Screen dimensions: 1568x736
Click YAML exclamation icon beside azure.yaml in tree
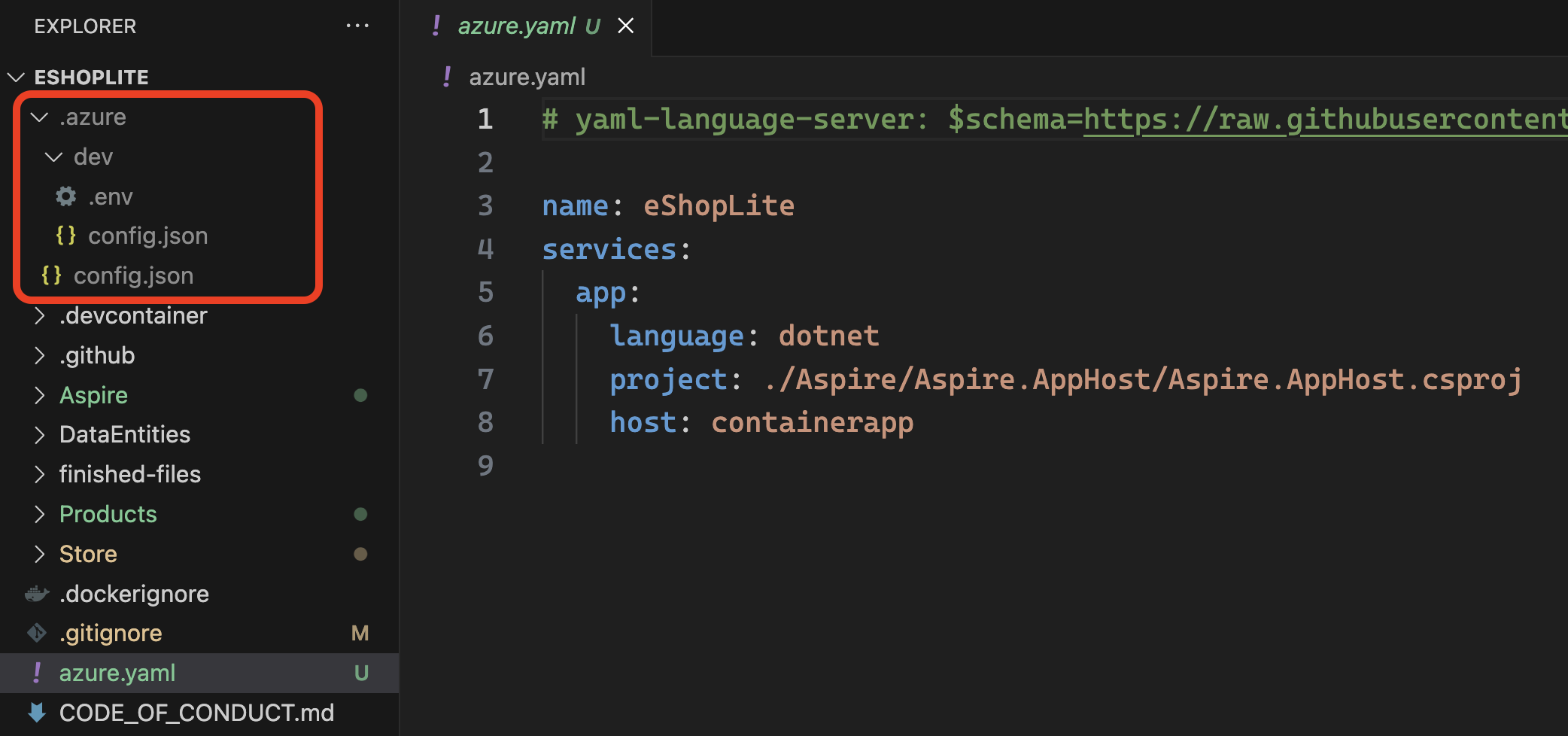(x=37, y=673)
